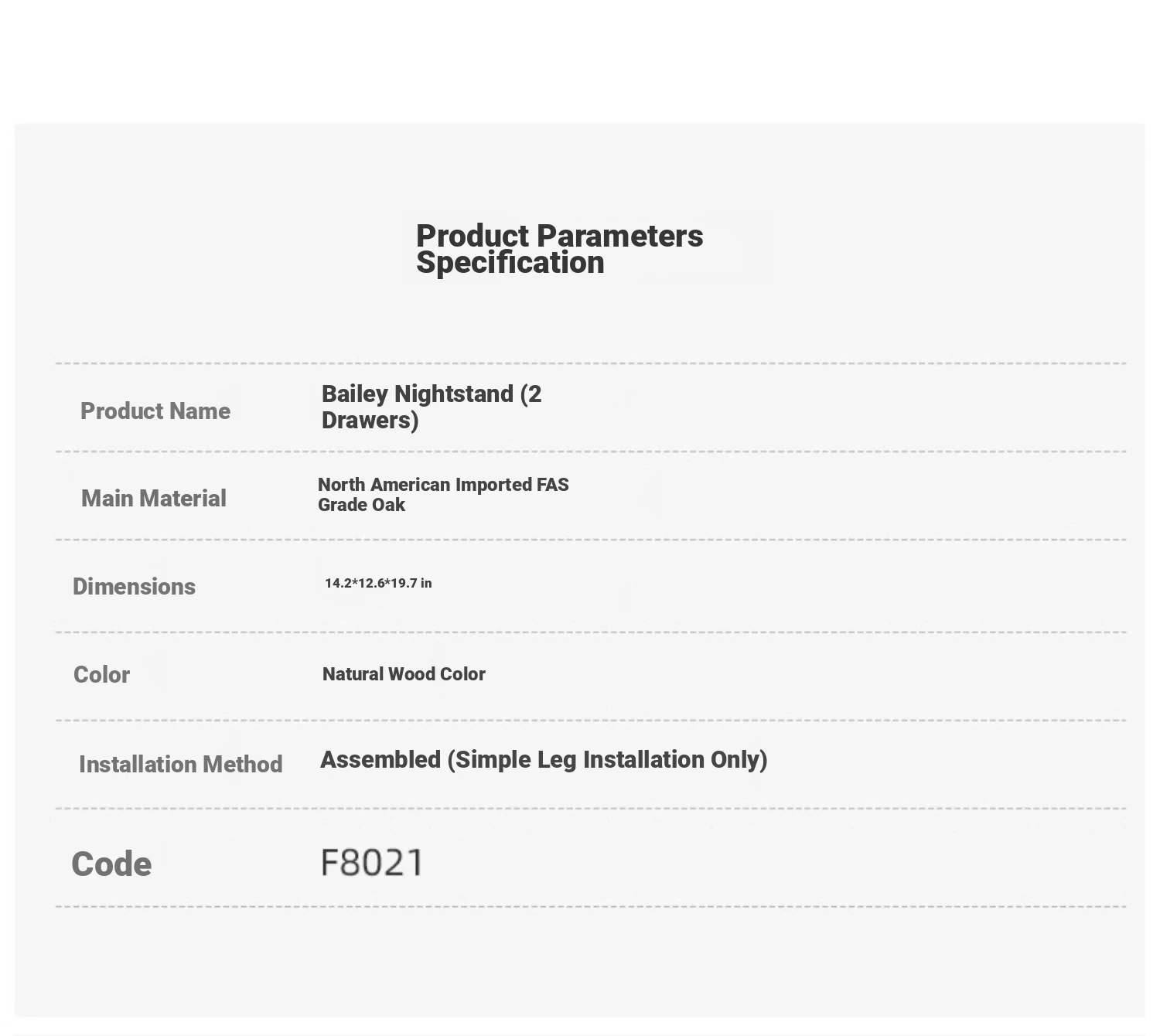Image resolution: width=1160 pixels, height=1036 pixels.
Task: Click the Code label
Action: pos(111,864)
